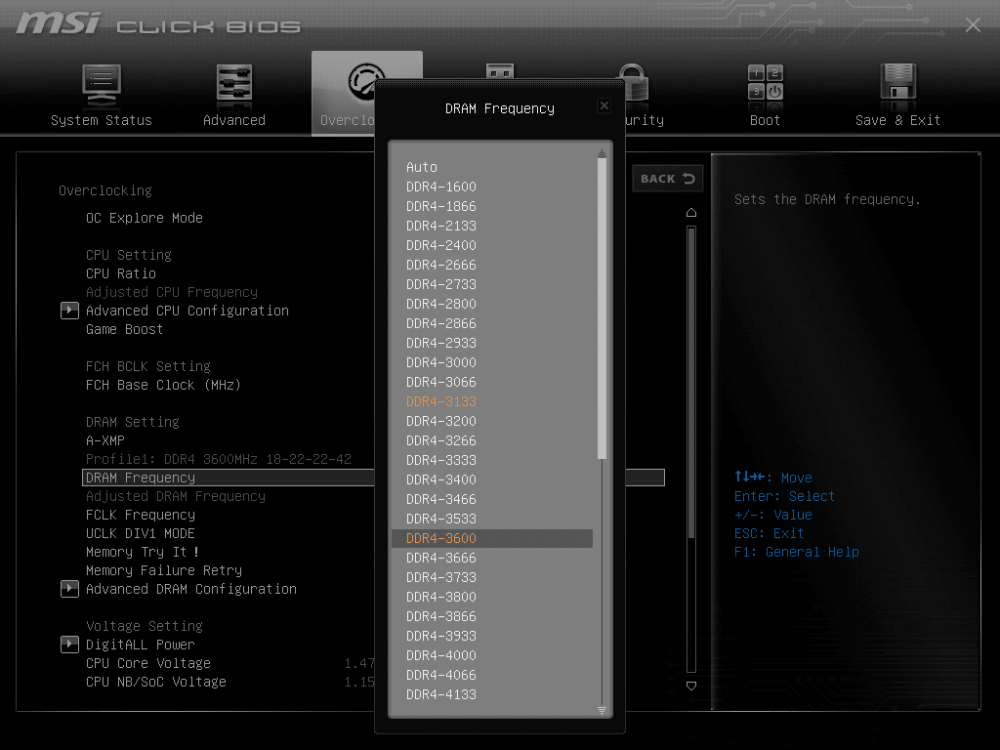Set frequency to DDR4-4133
Screen dimensions: 1000x750
(441, 695)
